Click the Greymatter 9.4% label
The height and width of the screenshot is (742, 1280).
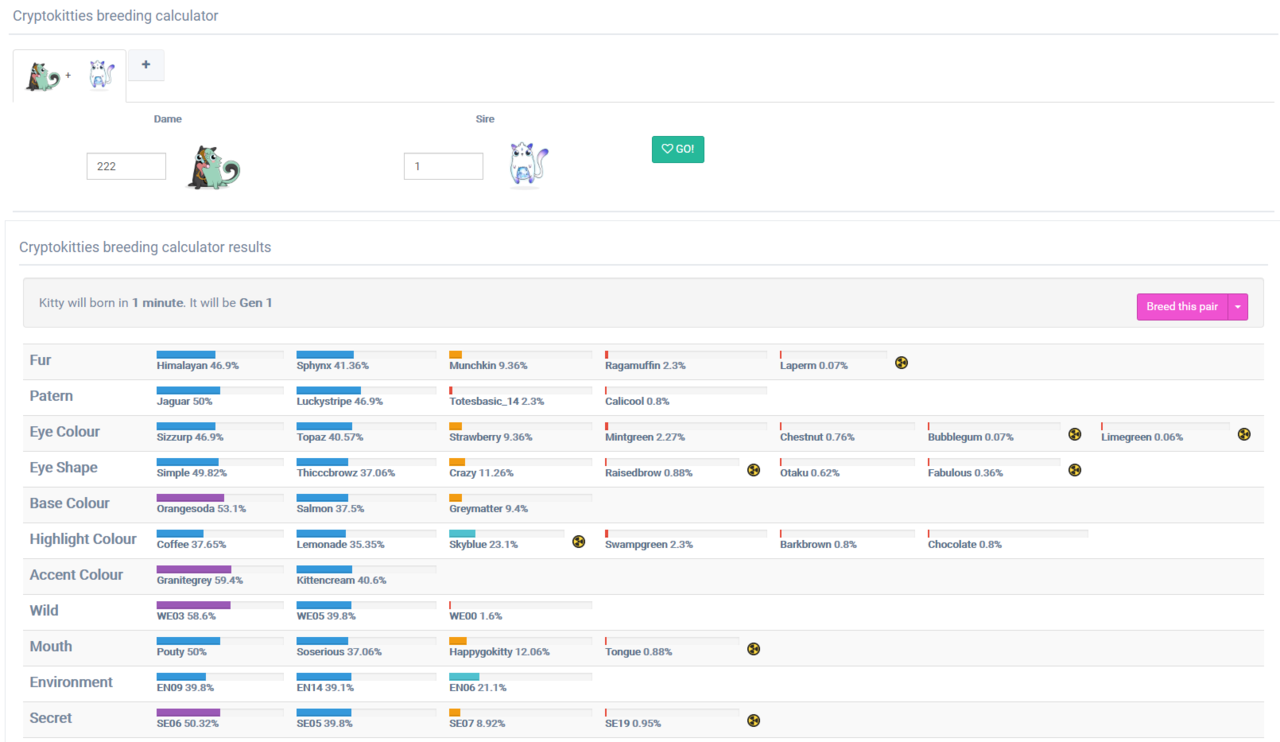(x=488, y=509)
